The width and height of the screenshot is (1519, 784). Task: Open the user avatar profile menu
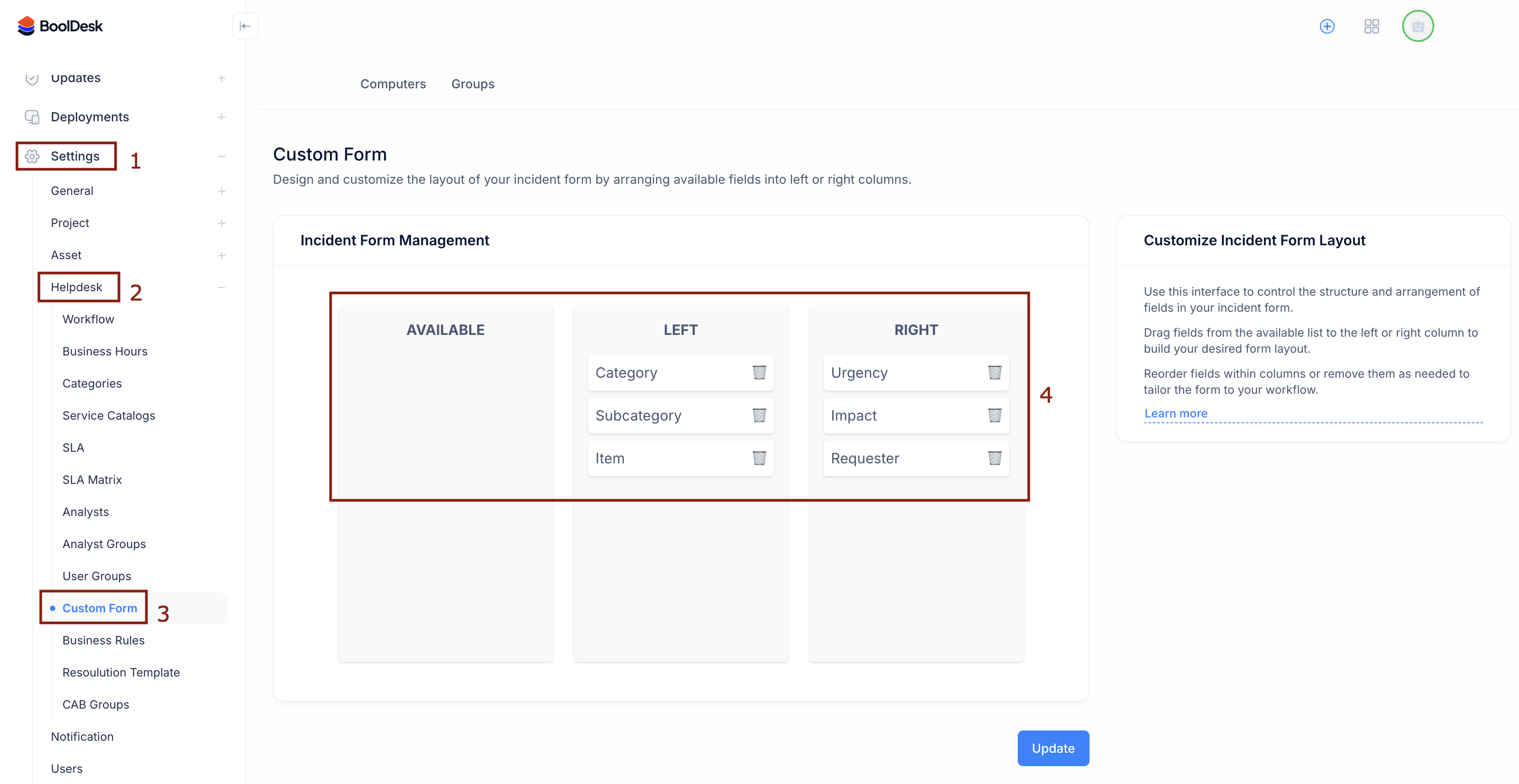tap(1418, 26)
